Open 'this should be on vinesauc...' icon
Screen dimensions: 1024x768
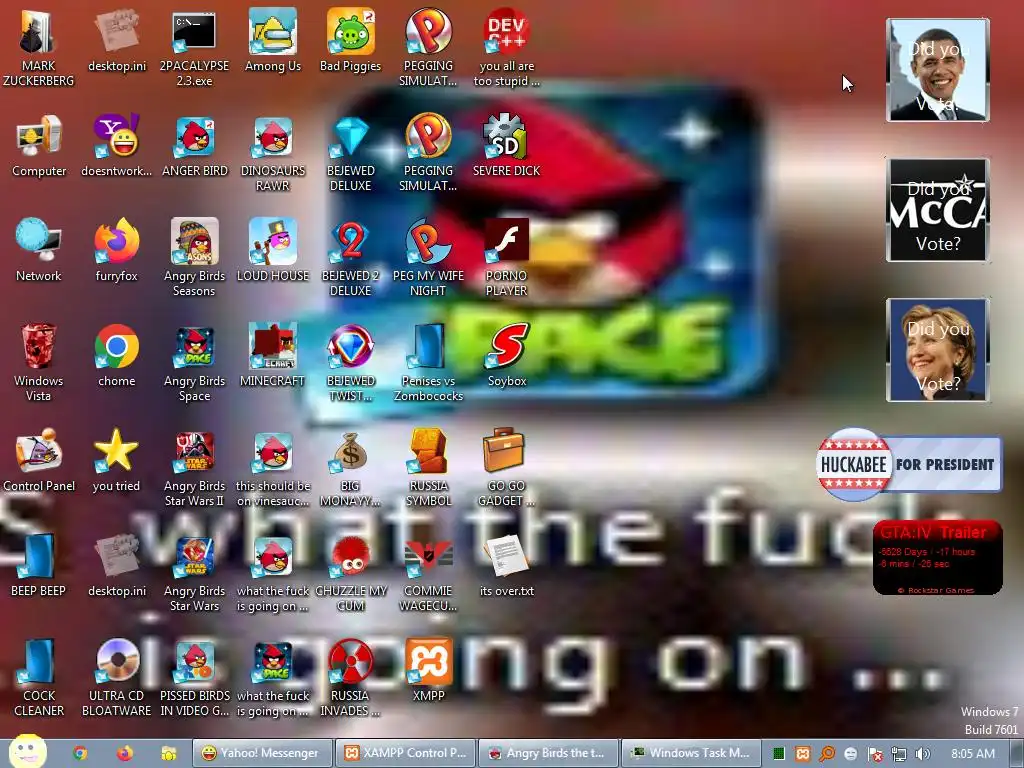pyautogui.click(x=272, y=468)
